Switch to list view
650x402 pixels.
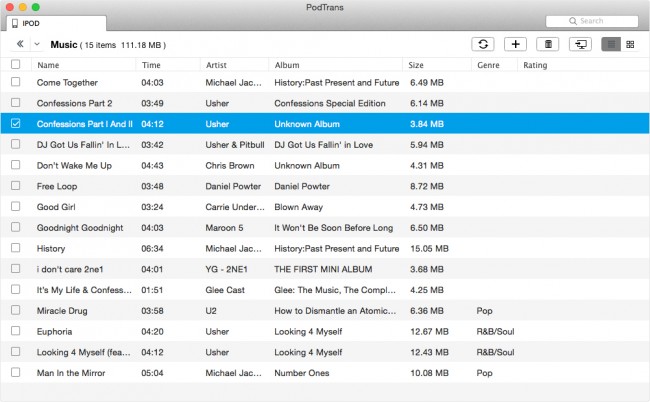(611, 44)
